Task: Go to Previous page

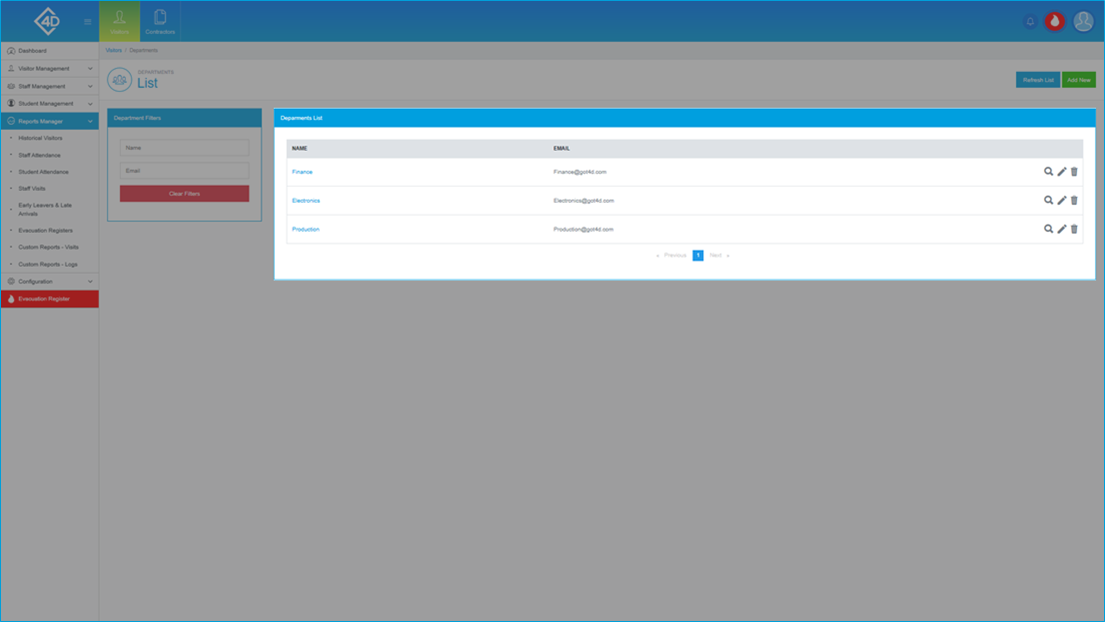Action: (674, 256)
